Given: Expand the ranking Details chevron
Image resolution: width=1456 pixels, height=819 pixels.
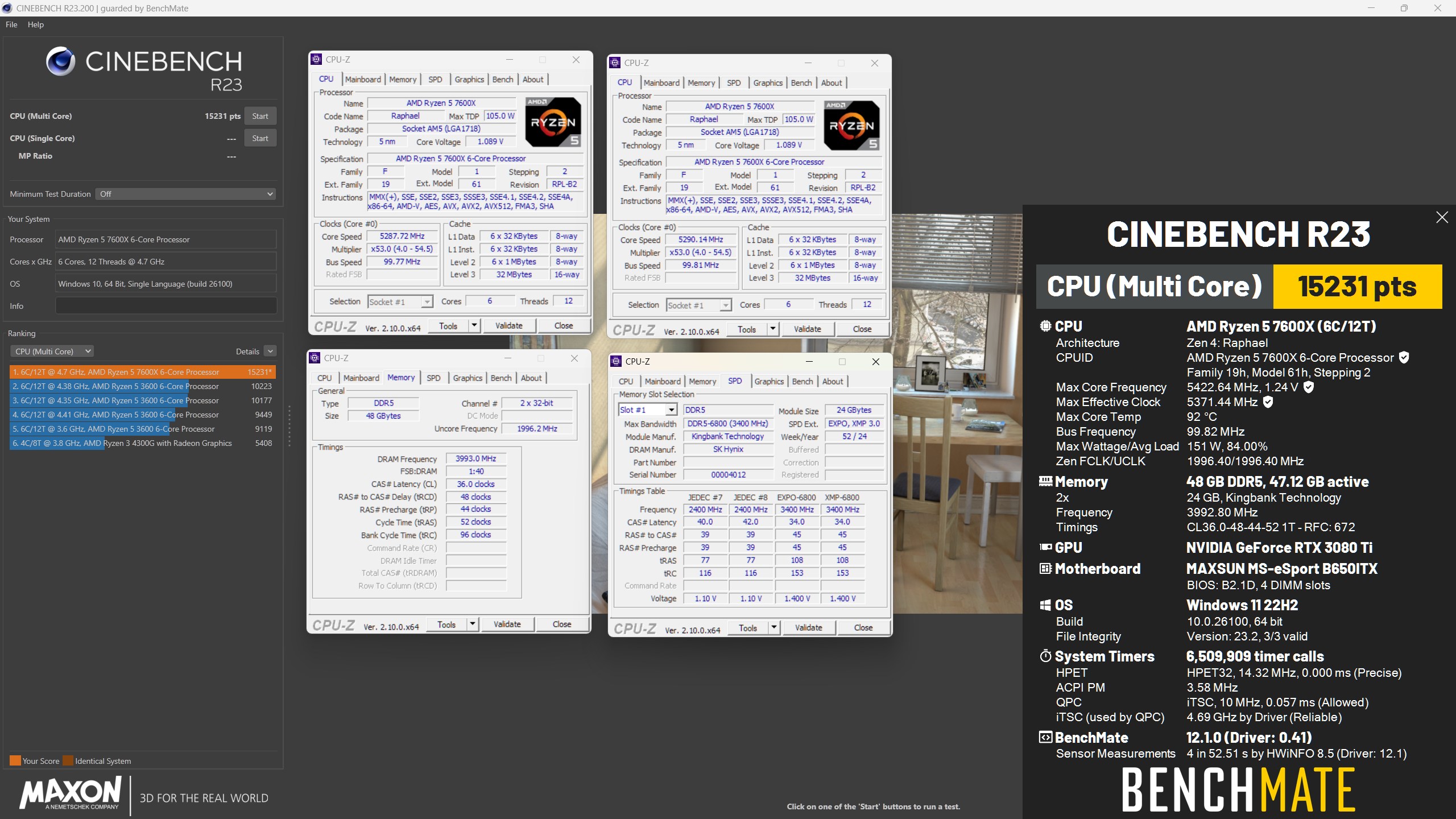Looking at the screenshot, I should [x=271, y=351].
